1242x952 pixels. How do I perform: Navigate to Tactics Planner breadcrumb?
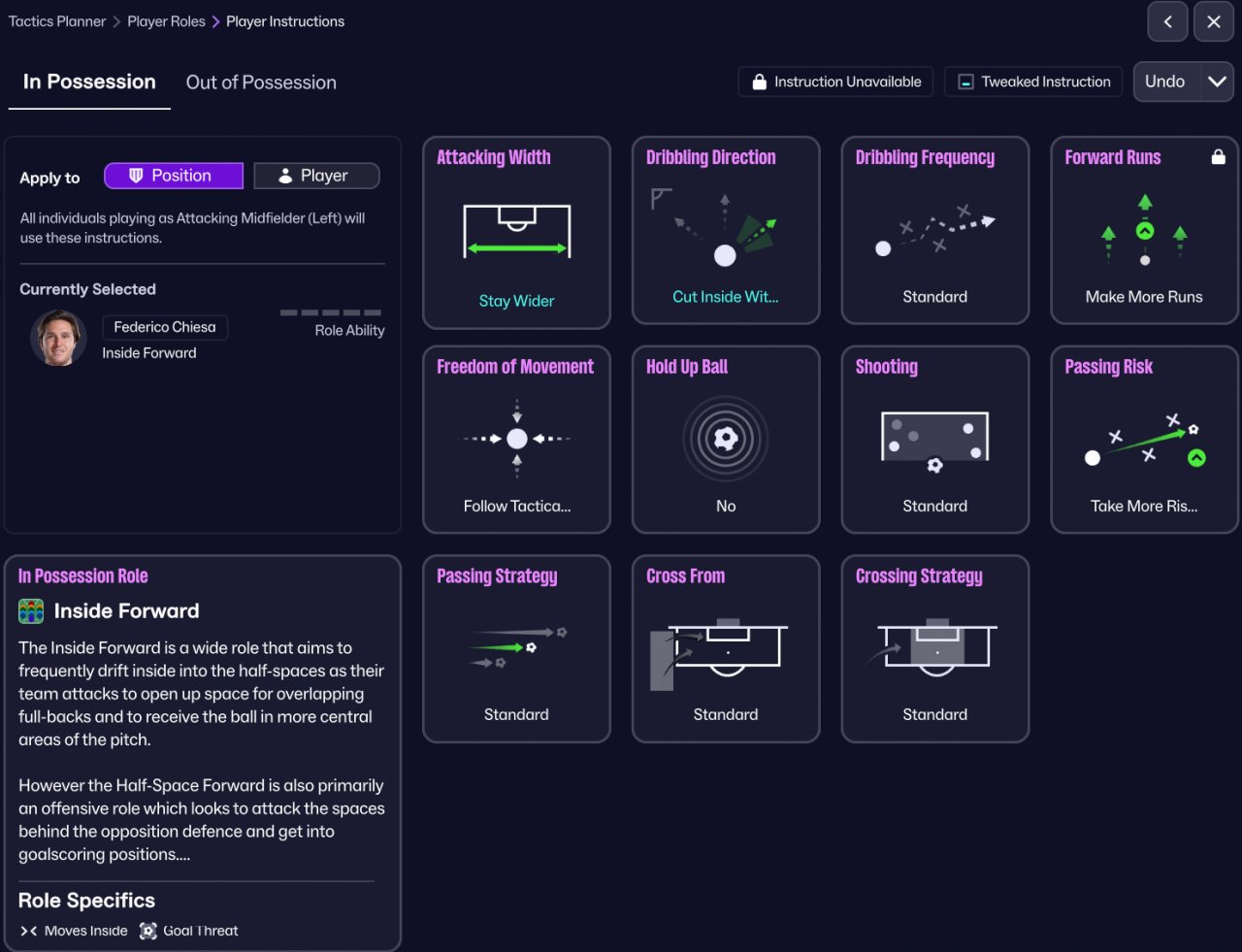tap(57, 21)
